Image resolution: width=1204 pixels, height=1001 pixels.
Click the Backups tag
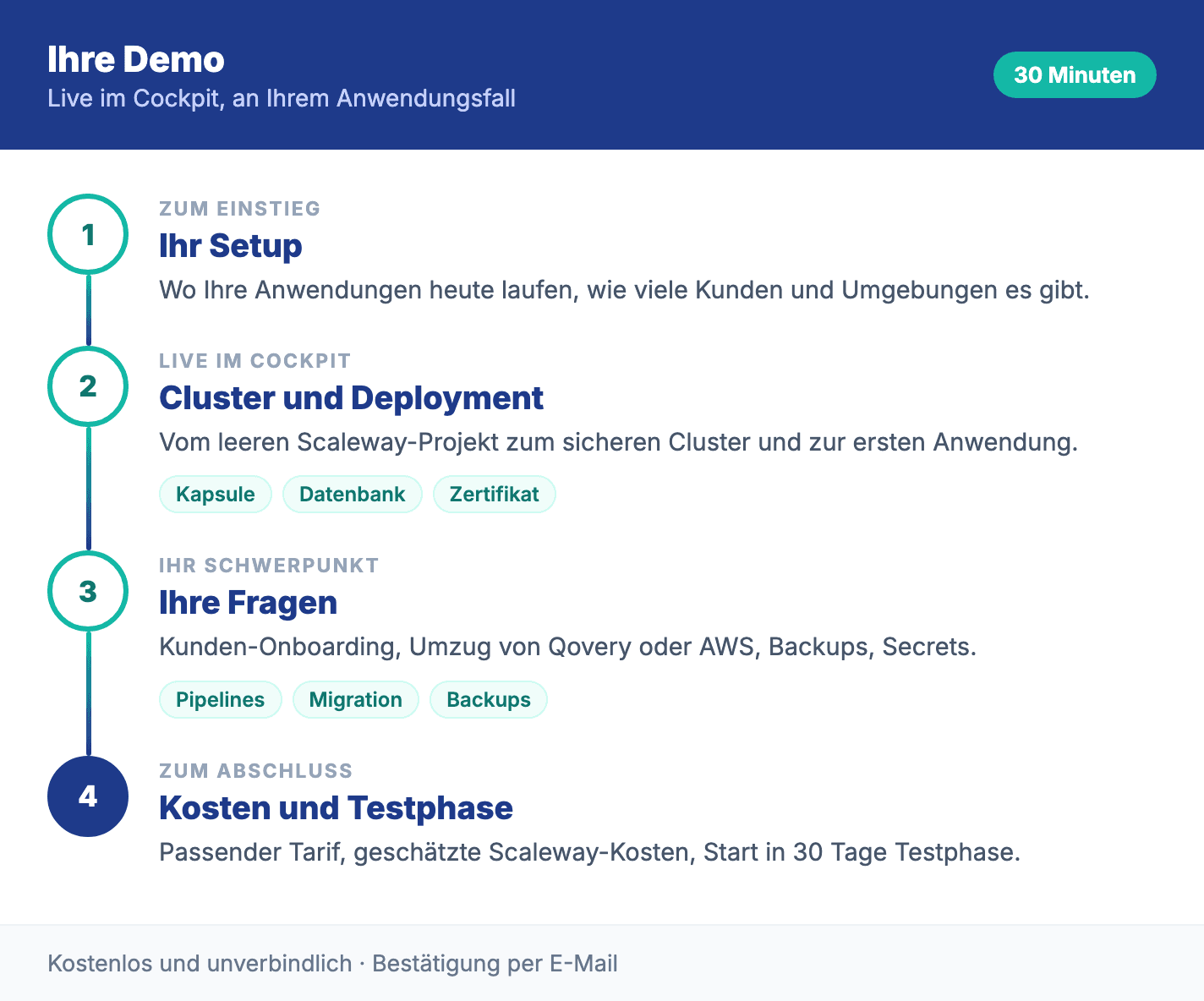(x=489, y=700)
